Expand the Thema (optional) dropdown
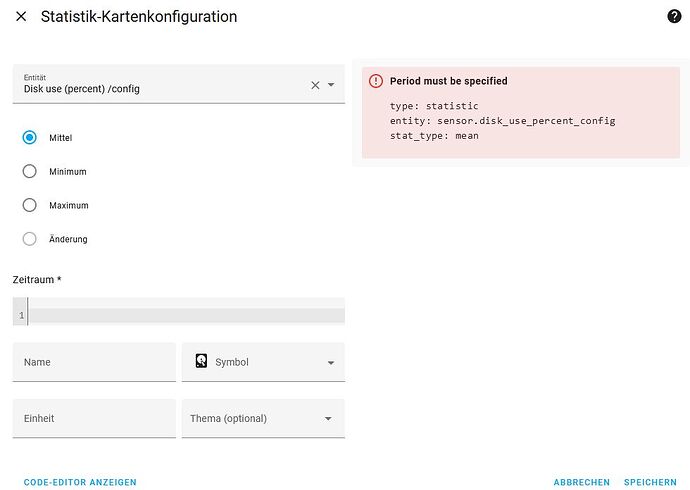 click(x=328, y=419)
